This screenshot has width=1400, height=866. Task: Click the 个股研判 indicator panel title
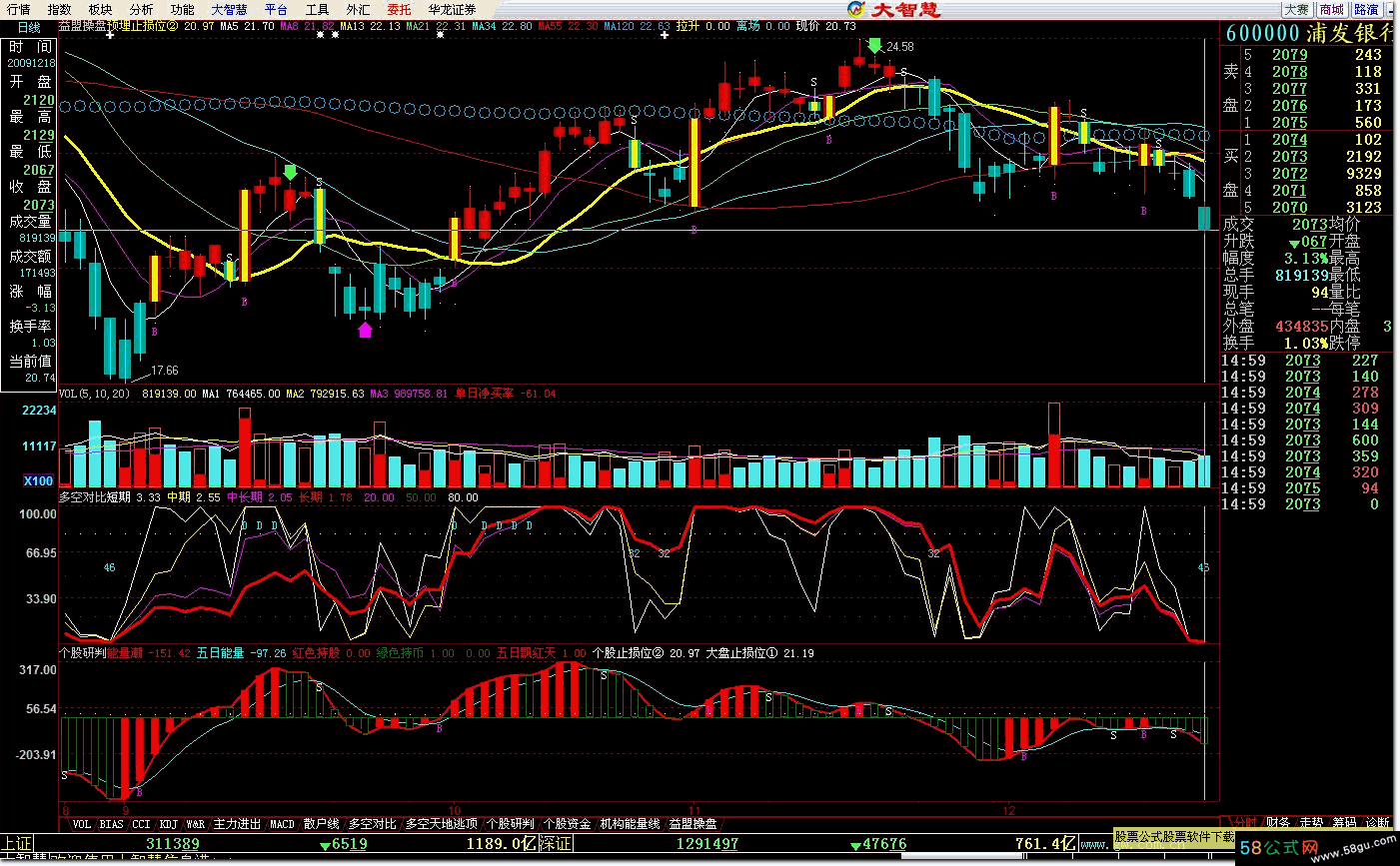coord(83,653)
